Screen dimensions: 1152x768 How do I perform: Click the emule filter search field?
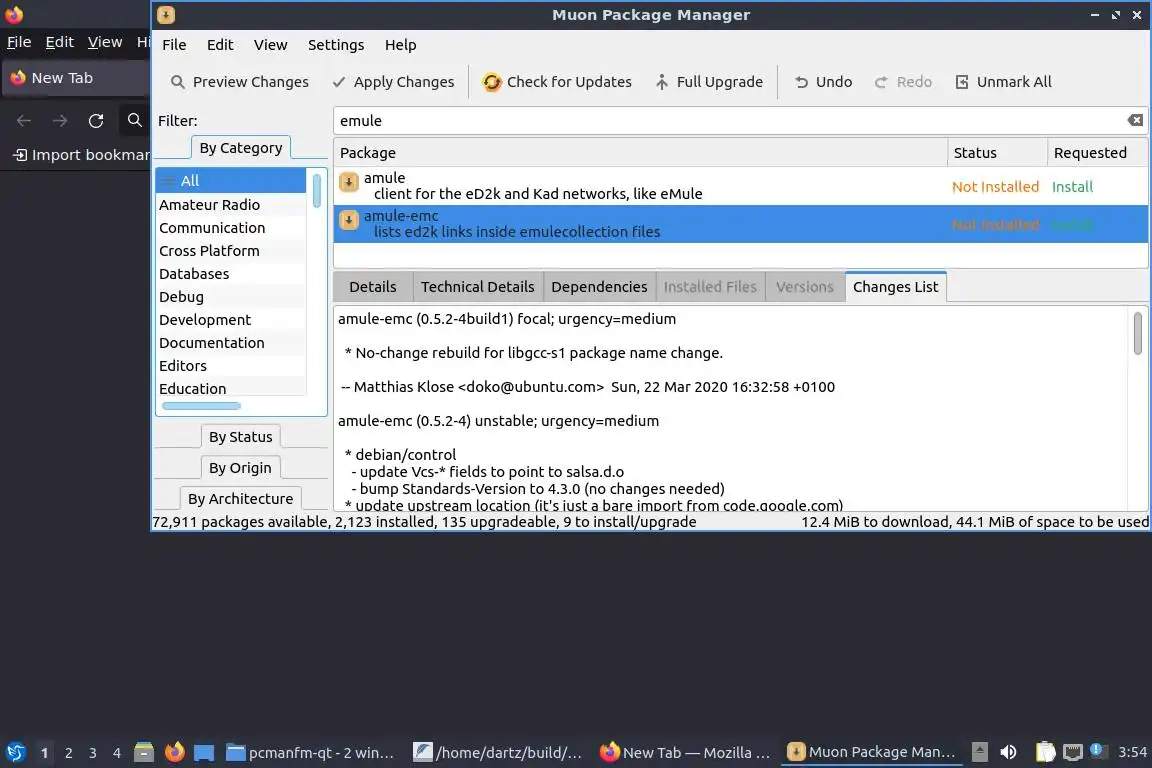click(x=731, y=121)
